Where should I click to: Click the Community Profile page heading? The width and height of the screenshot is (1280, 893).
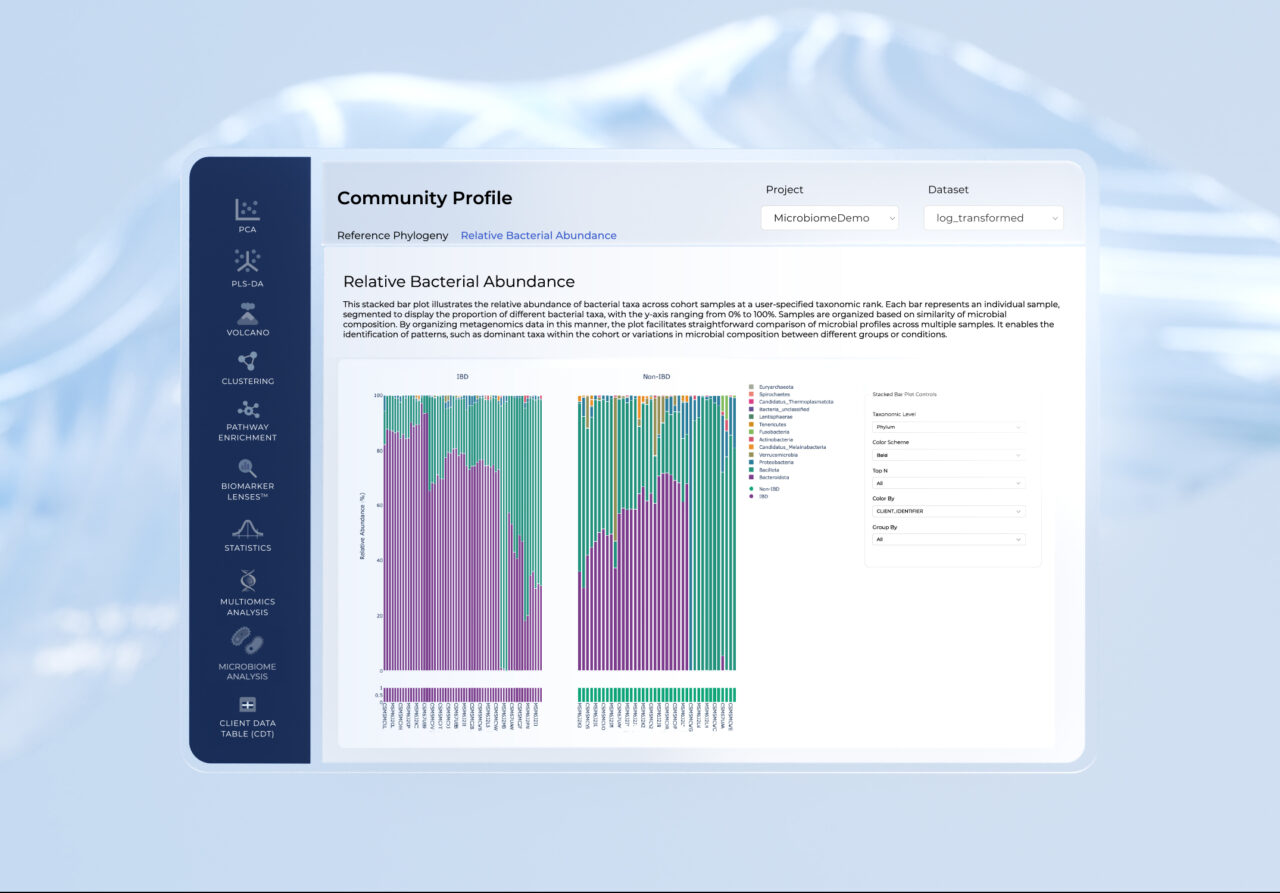click(x=424, y=198)
